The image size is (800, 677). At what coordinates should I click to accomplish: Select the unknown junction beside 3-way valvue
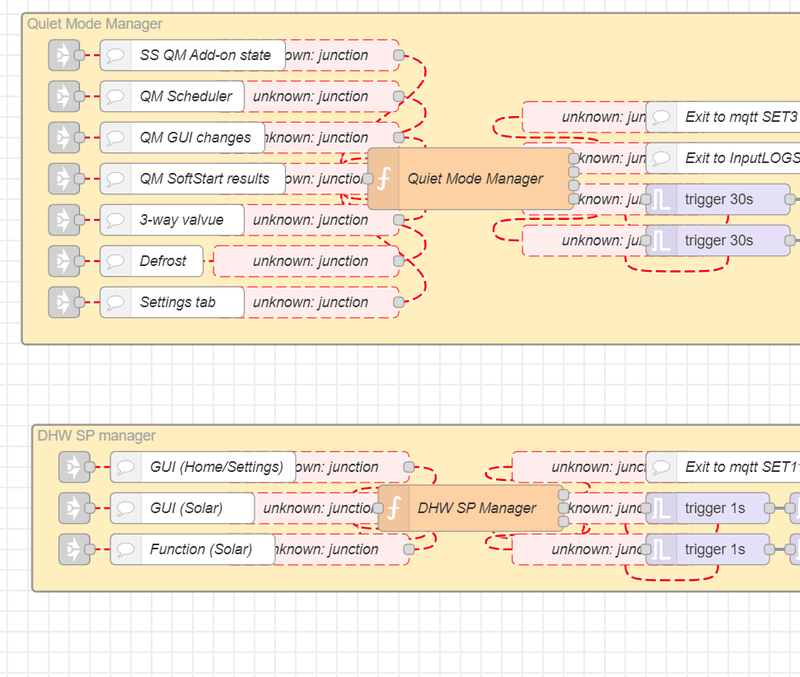pyautogui.click(x=321, y=220)
